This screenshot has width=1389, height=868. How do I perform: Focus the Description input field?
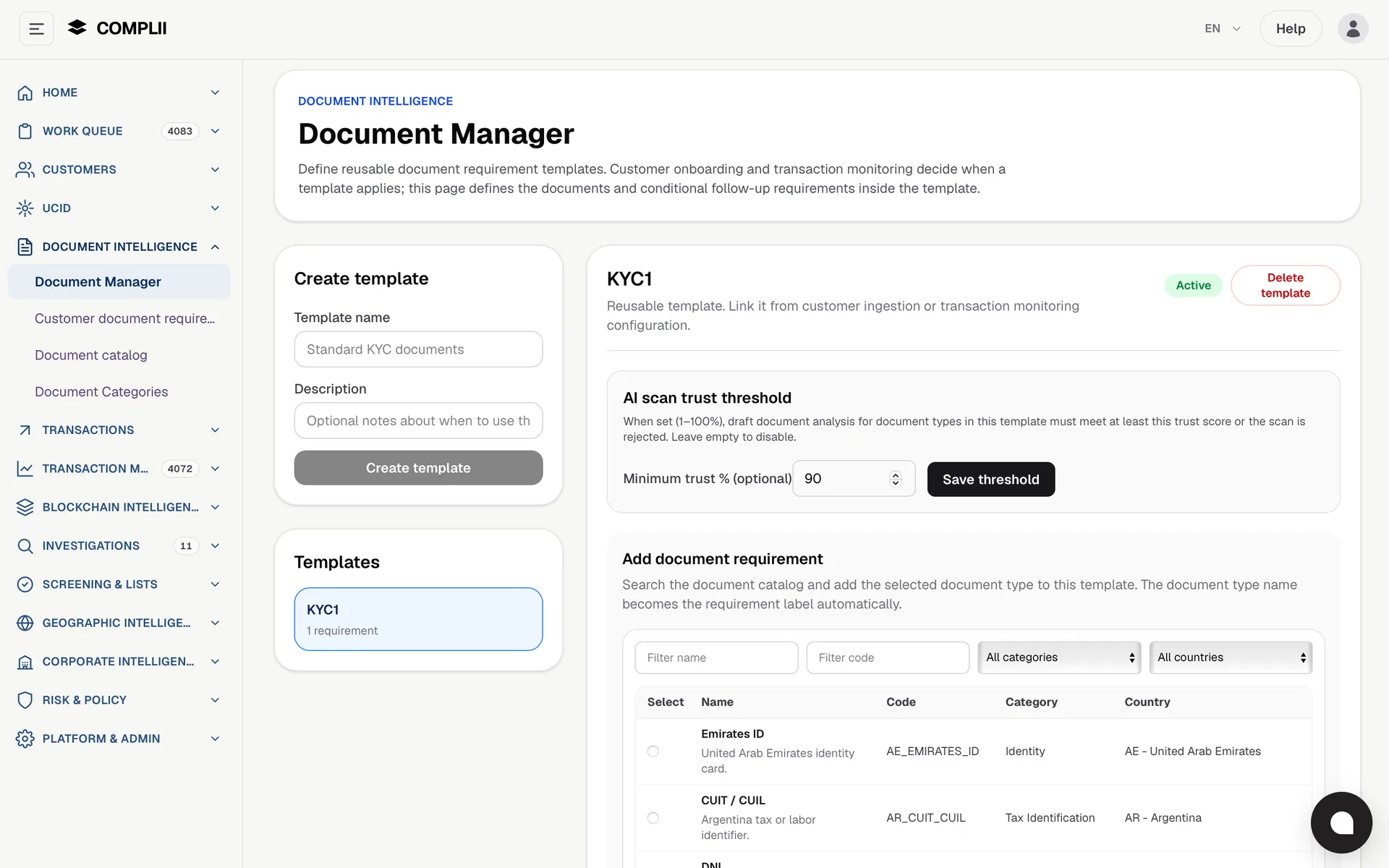coord(418,421)
